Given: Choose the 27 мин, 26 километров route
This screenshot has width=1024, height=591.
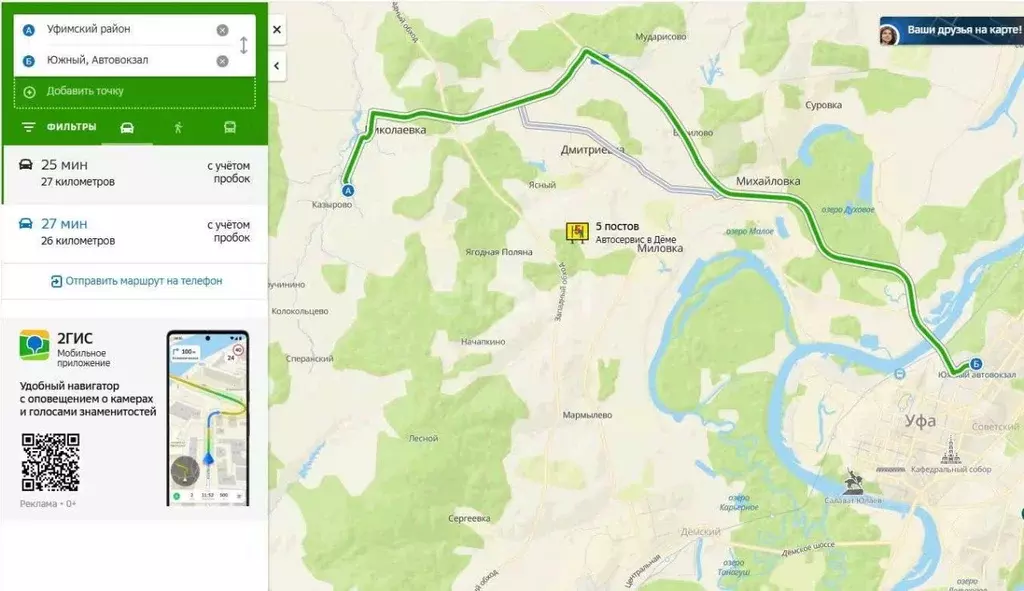Looking at the screenshot, I should pos(135,232).
